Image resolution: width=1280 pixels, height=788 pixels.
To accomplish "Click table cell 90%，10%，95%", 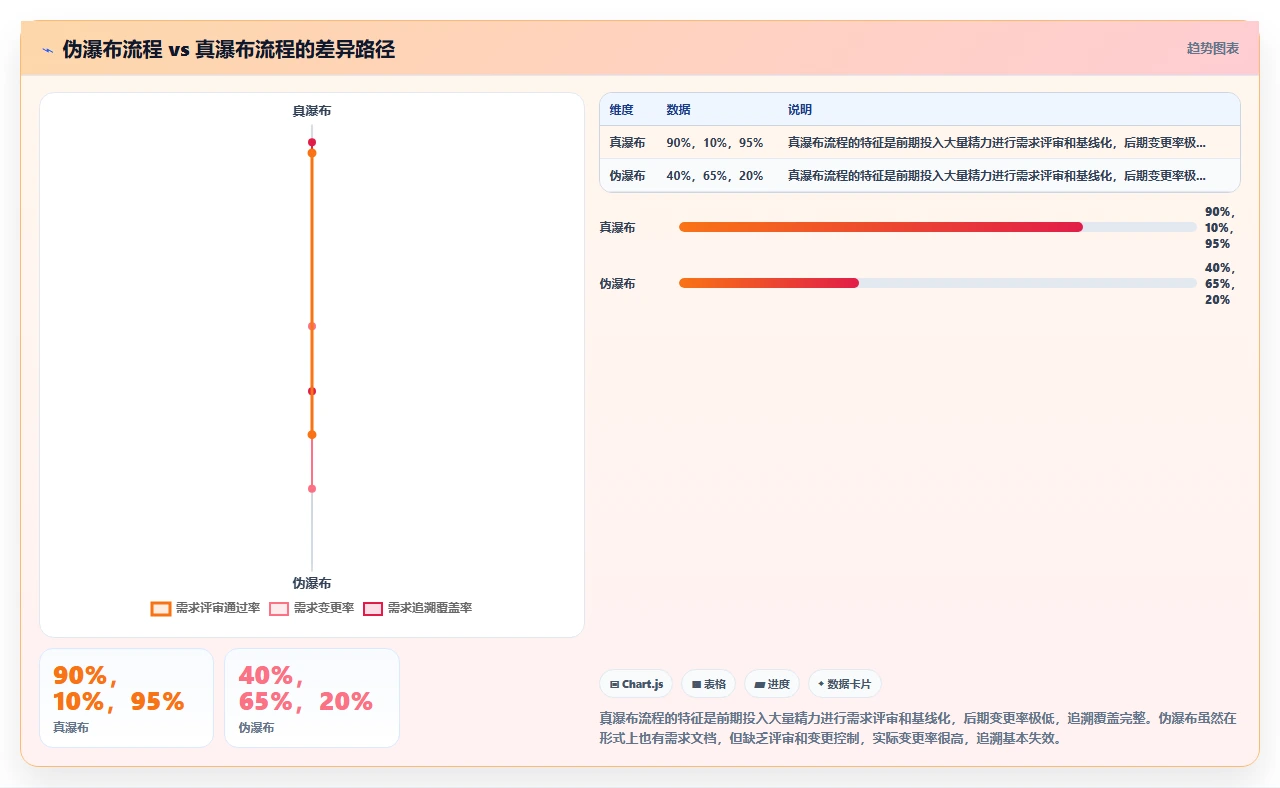I will coord(715,142).
